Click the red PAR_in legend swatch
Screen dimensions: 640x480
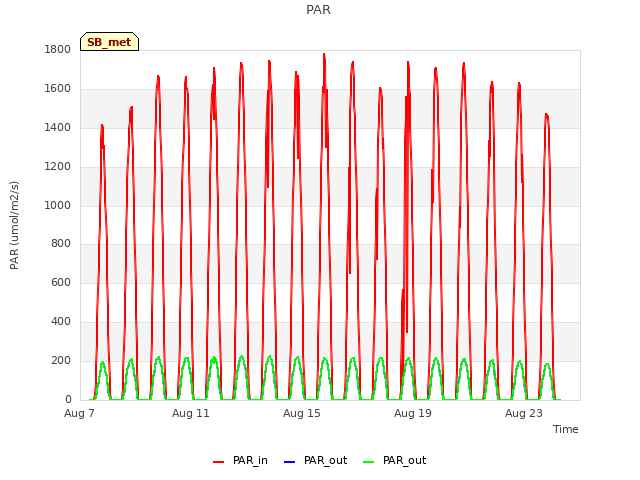click(x=219, y=462)
